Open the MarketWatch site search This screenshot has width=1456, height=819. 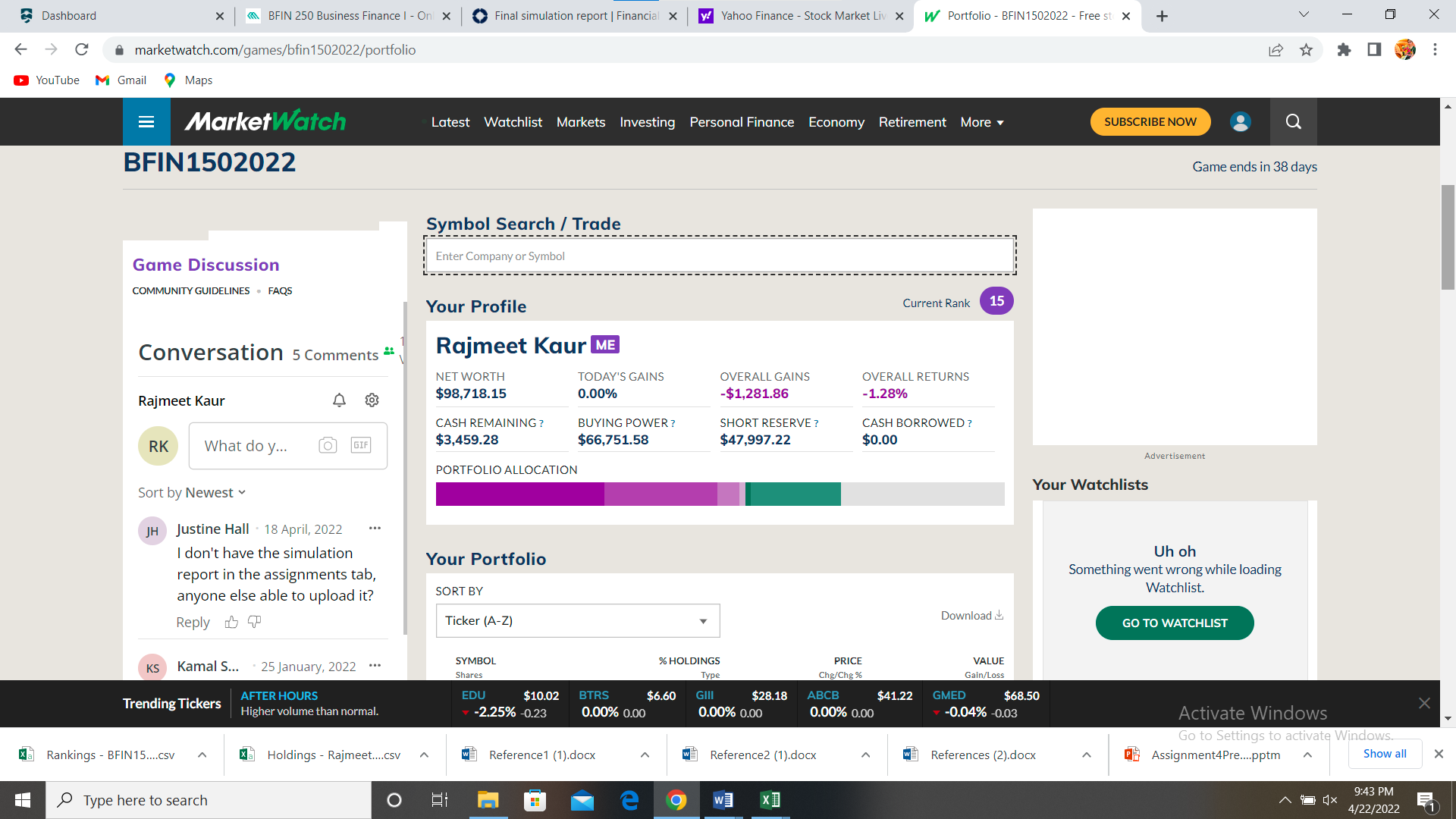tap(1293, 122)
